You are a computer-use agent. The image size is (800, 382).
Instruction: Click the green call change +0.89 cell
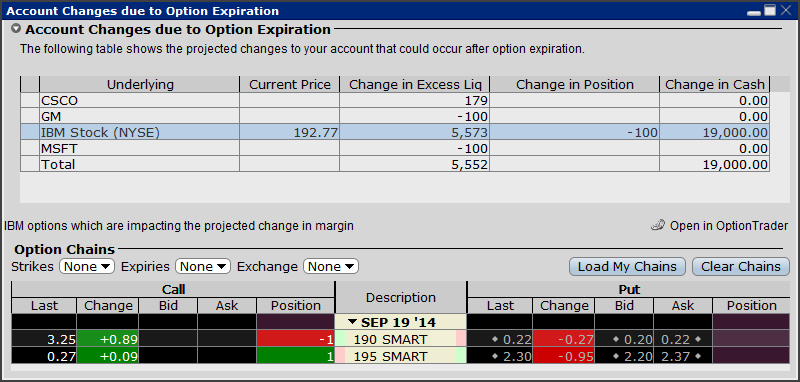108,339
